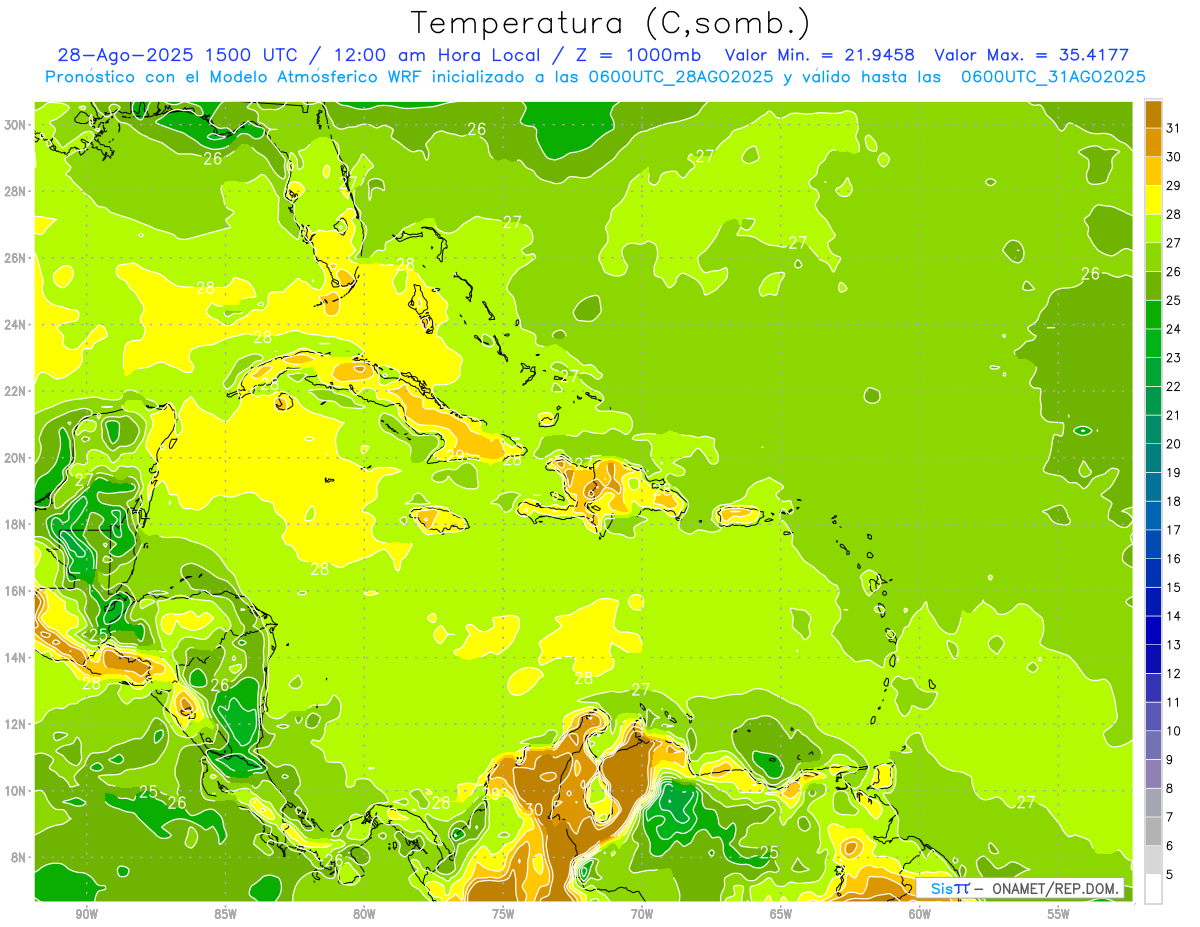
Task: Click the 5 label on the color scale
Action: [x=1170, y=874]
